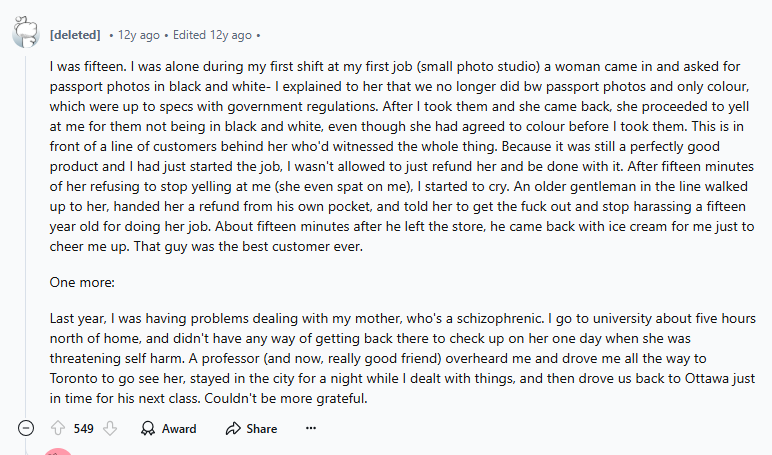Screen dimensions: 772x455
Task: Click the sentence "That guy was the best customer ever."
Action: point(248,246)
